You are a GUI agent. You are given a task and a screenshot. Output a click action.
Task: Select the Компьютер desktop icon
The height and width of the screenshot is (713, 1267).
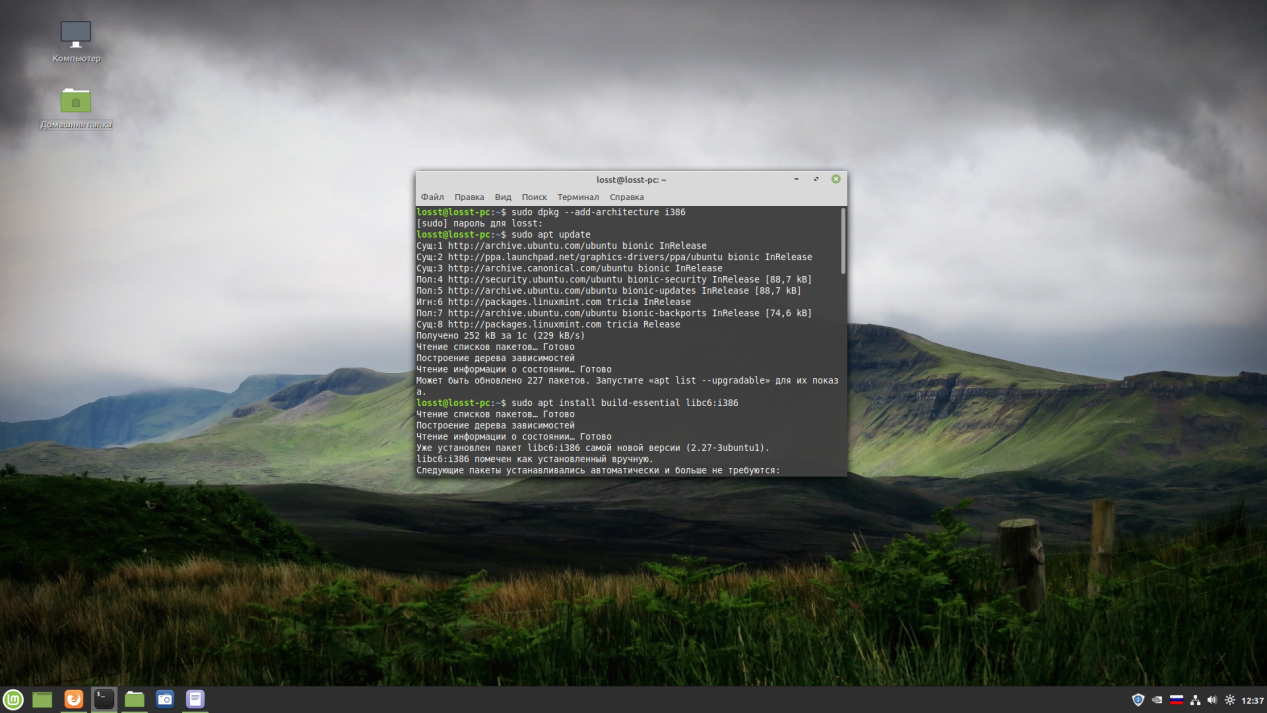(76, 41)
